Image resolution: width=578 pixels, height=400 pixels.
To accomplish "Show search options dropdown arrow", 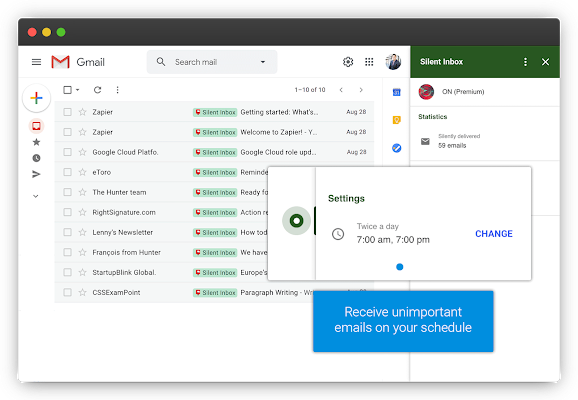I will (263, 62).
